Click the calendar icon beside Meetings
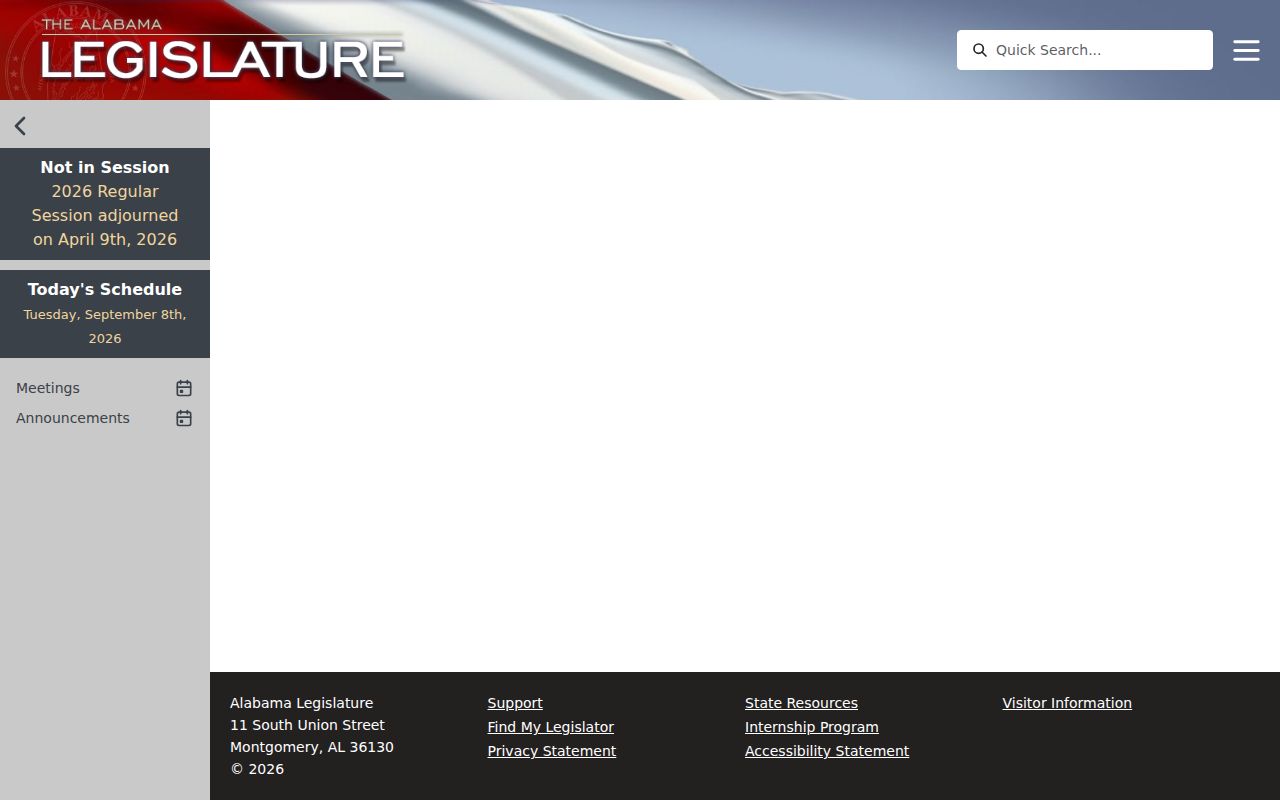Image resolution: width=1280 pixels, height=800 pixels. pyautogui.click(x=184, y=388)
